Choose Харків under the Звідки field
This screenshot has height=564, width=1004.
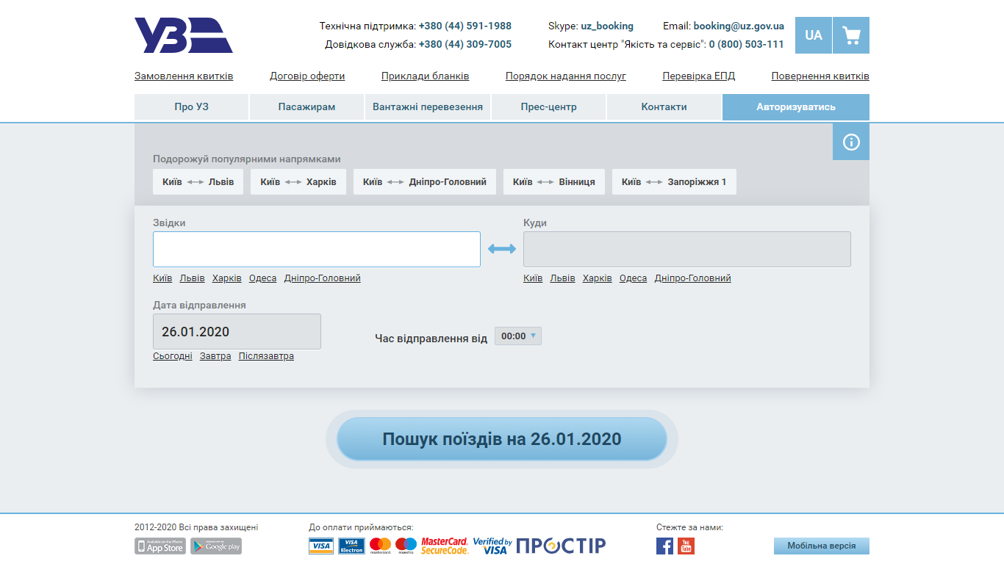pyautogui.click(x=227, y=278)
